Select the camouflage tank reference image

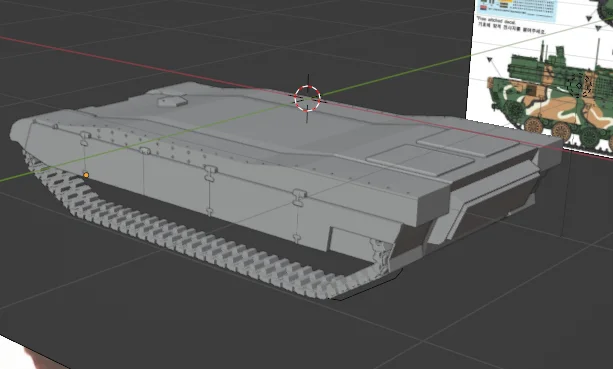click(540, 77)
